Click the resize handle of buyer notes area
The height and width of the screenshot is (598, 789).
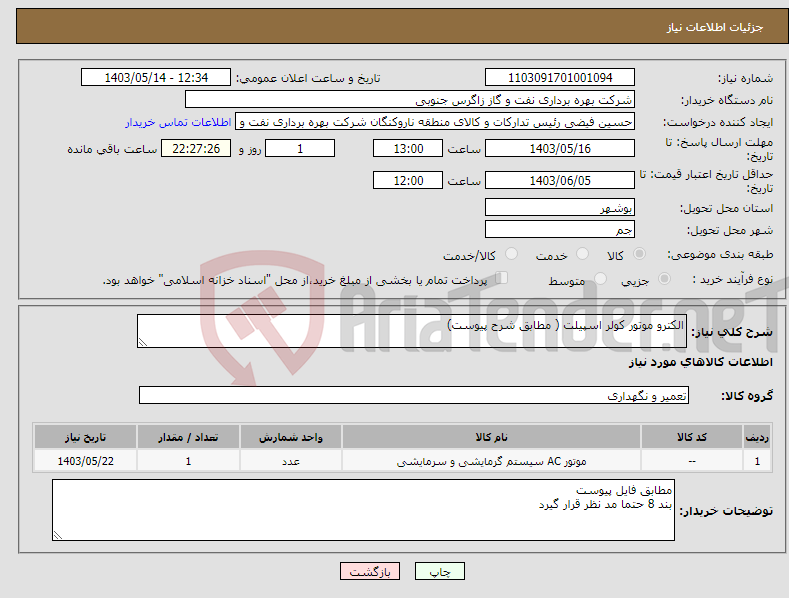[58, 535]
